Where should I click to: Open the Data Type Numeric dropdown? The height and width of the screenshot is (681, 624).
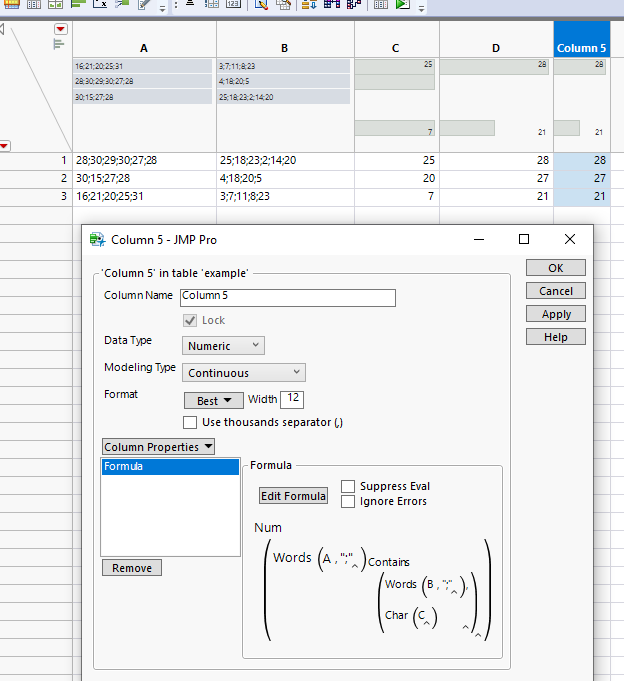[223, 346]
